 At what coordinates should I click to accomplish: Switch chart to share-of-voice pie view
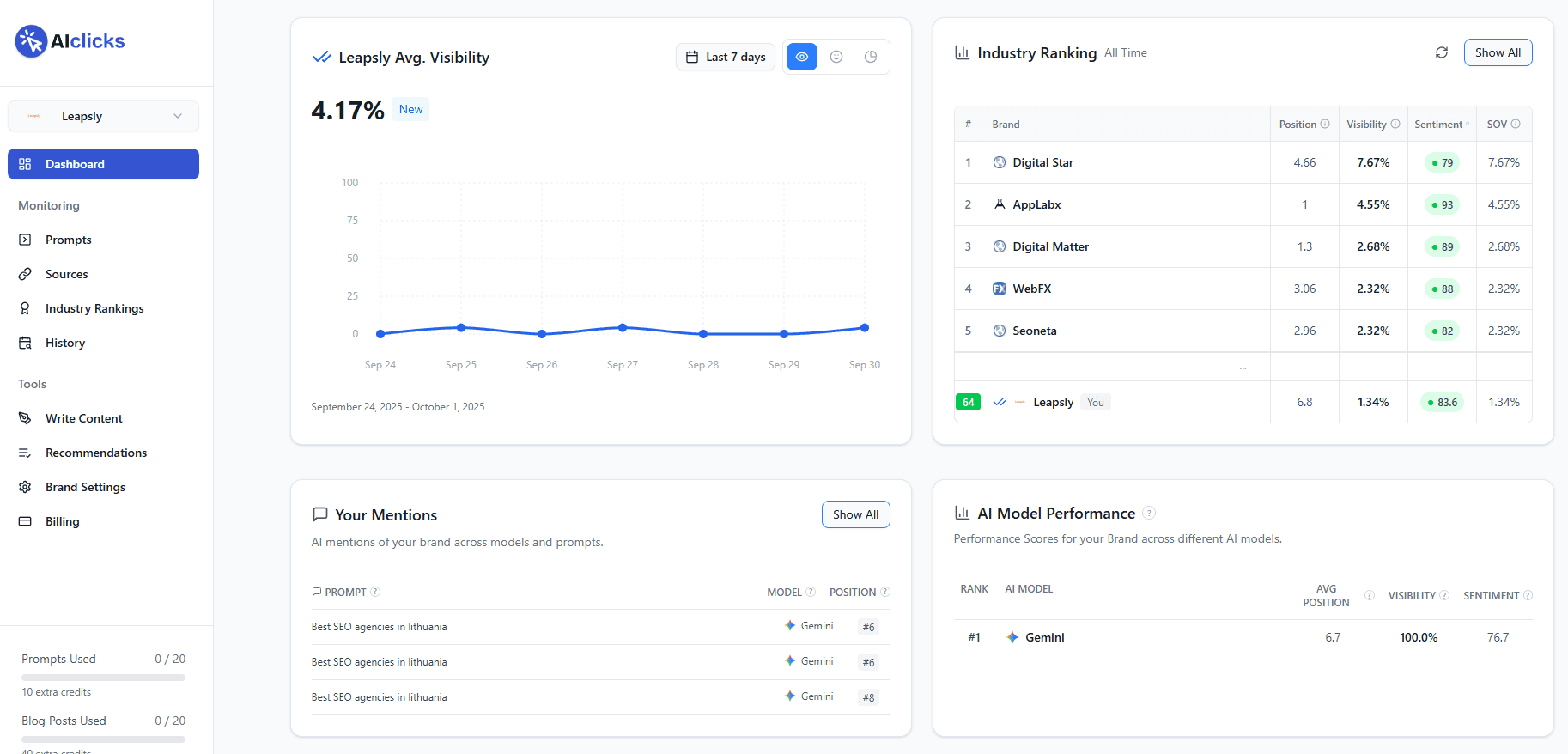point(871,57)
